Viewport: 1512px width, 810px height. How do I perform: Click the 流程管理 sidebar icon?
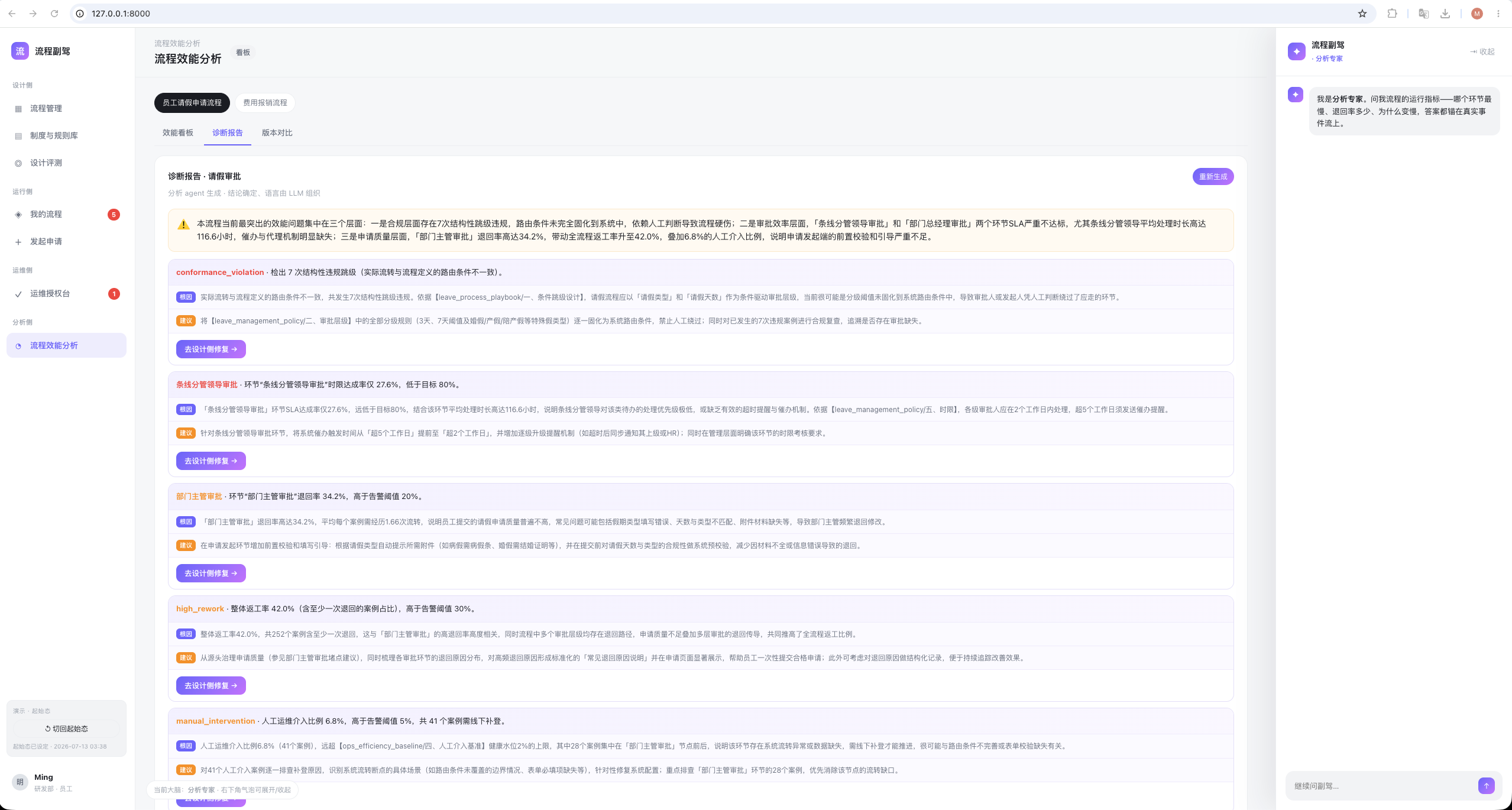tap(18, 109)
